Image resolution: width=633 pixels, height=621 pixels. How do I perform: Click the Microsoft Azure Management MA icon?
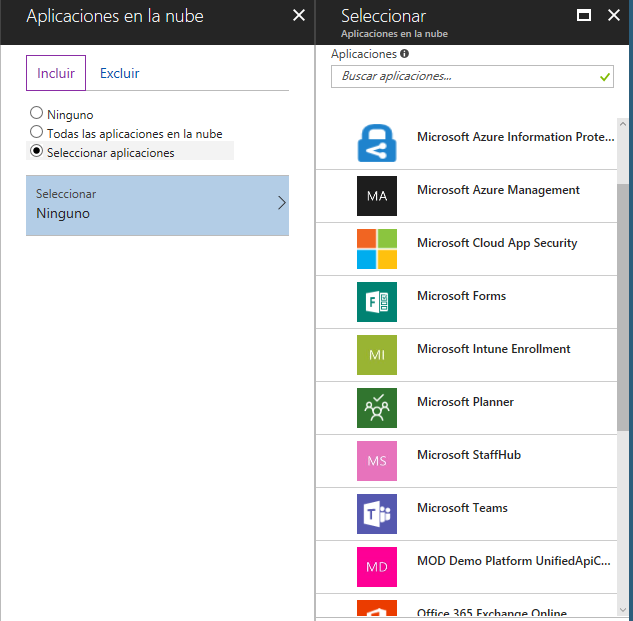(x=377, y=196)
